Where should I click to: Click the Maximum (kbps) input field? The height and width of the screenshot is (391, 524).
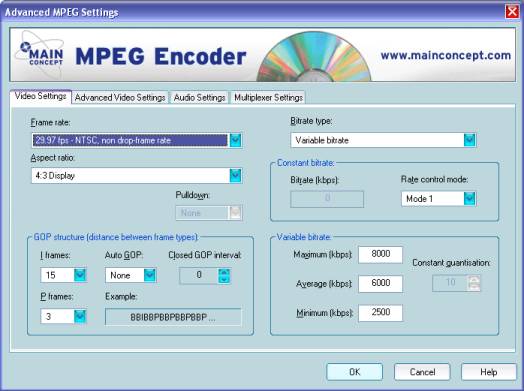point(380,255)
